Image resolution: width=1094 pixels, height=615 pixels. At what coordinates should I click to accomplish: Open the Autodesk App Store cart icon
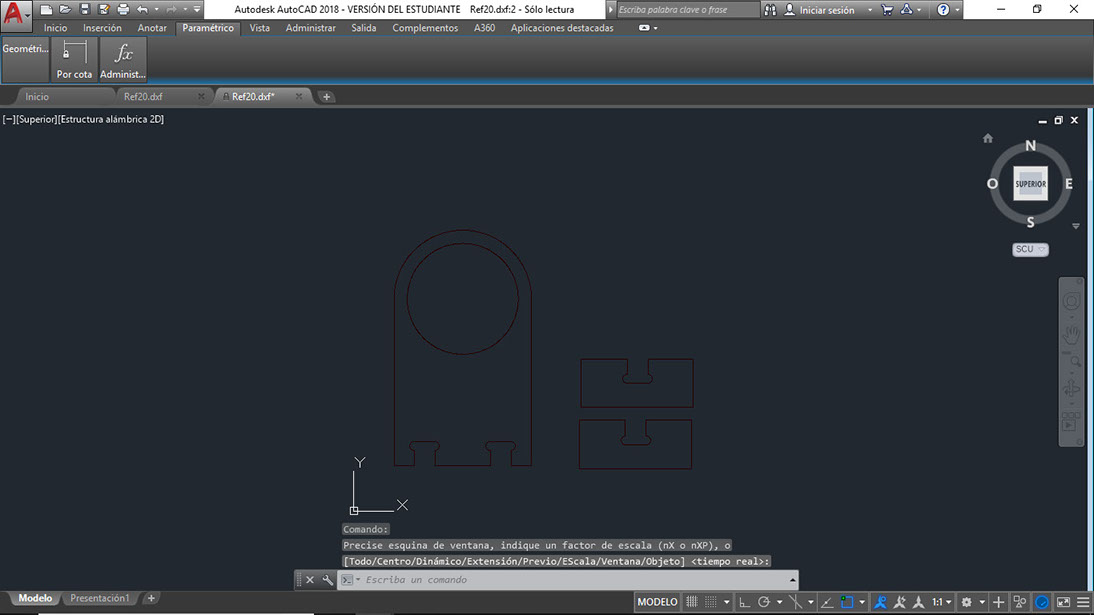click(x=887, y=10)
